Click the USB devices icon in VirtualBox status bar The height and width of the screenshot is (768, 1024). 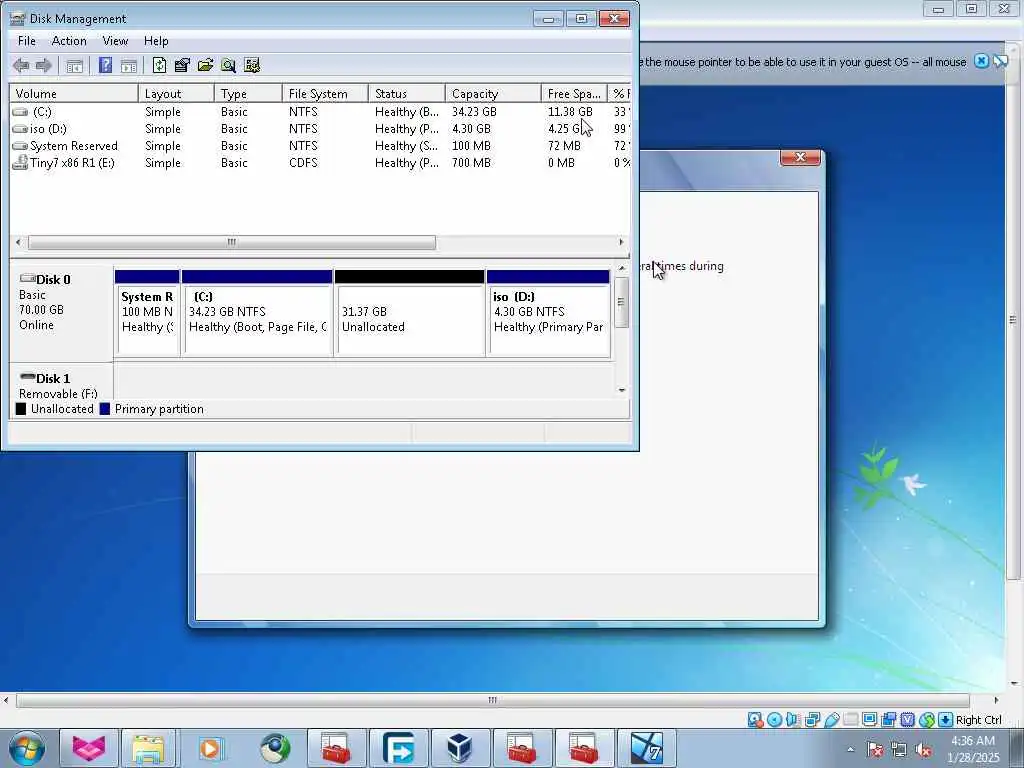(831, 720)
